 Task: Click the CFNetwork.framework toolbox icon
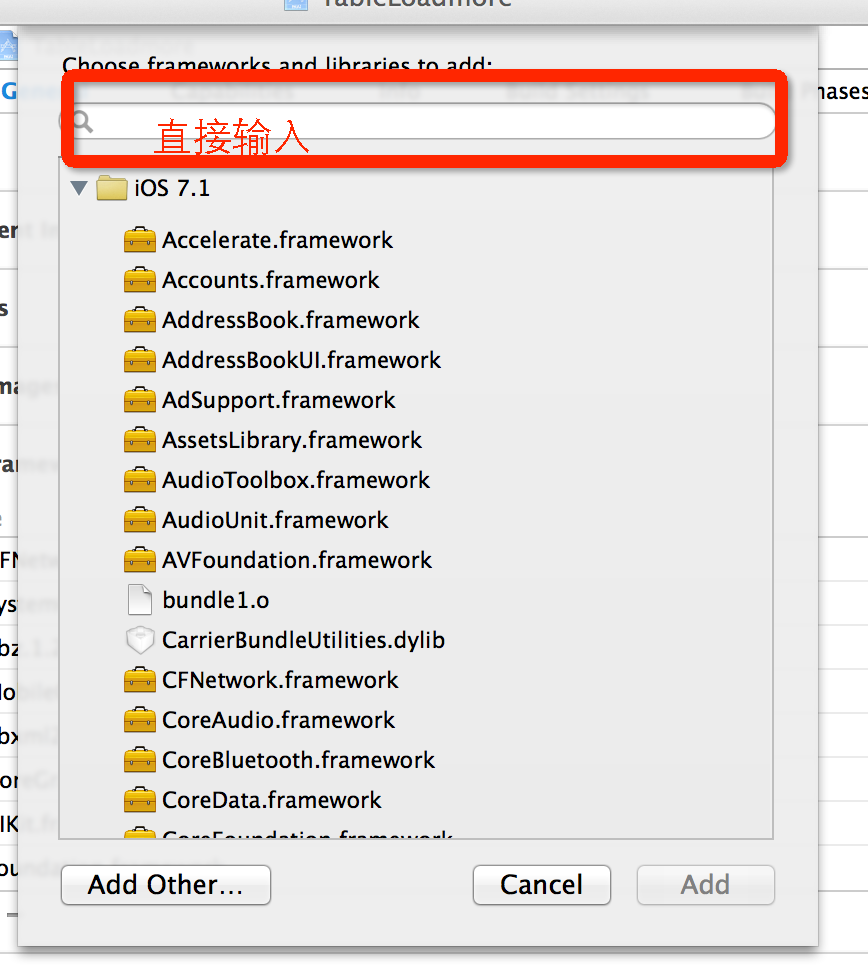140,680
